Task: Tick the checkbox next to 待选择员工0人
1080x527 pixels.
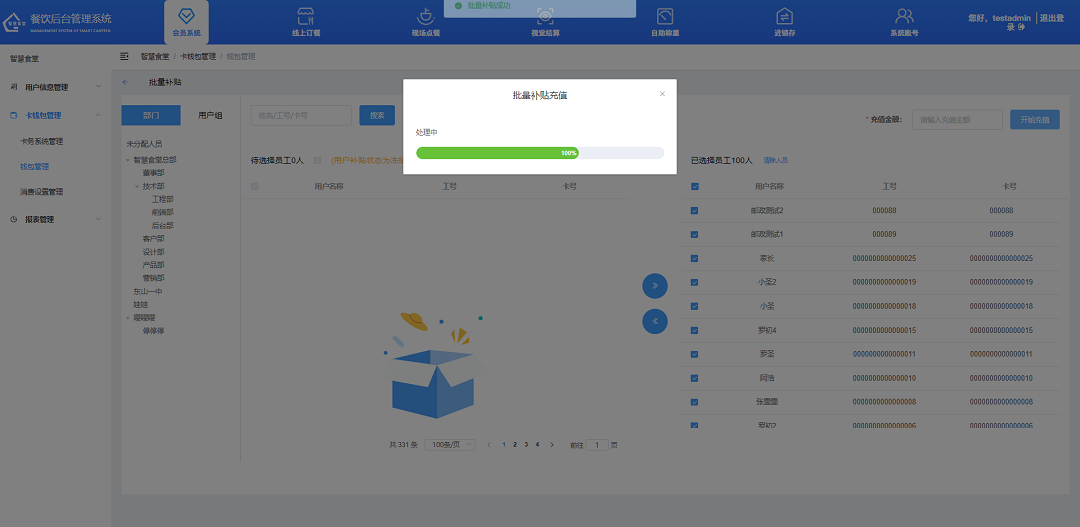Action: click(x=318, y=160)
